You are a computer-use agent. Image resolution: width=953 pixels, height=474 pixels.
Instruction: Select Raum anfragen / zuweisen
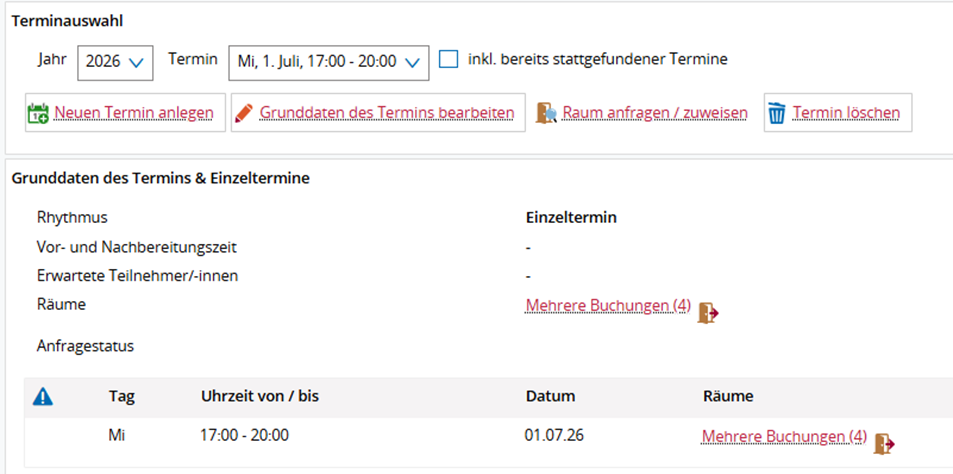655,112
